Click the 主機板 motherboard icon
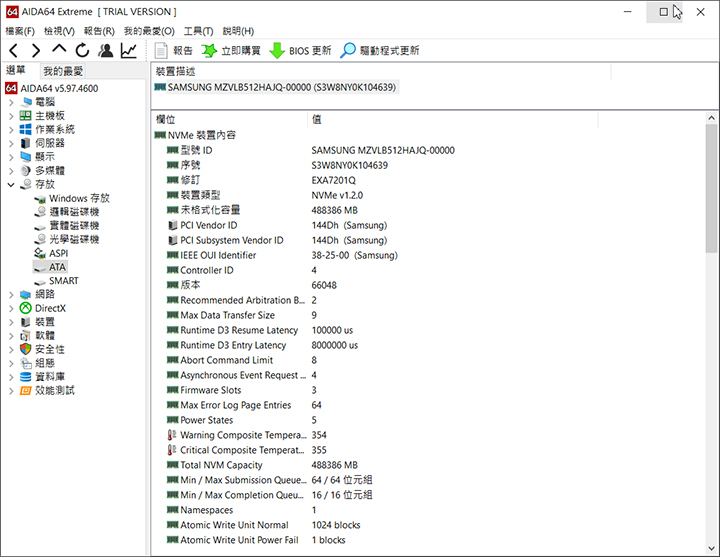Viewport: 720px width, 557px height. 26,115
